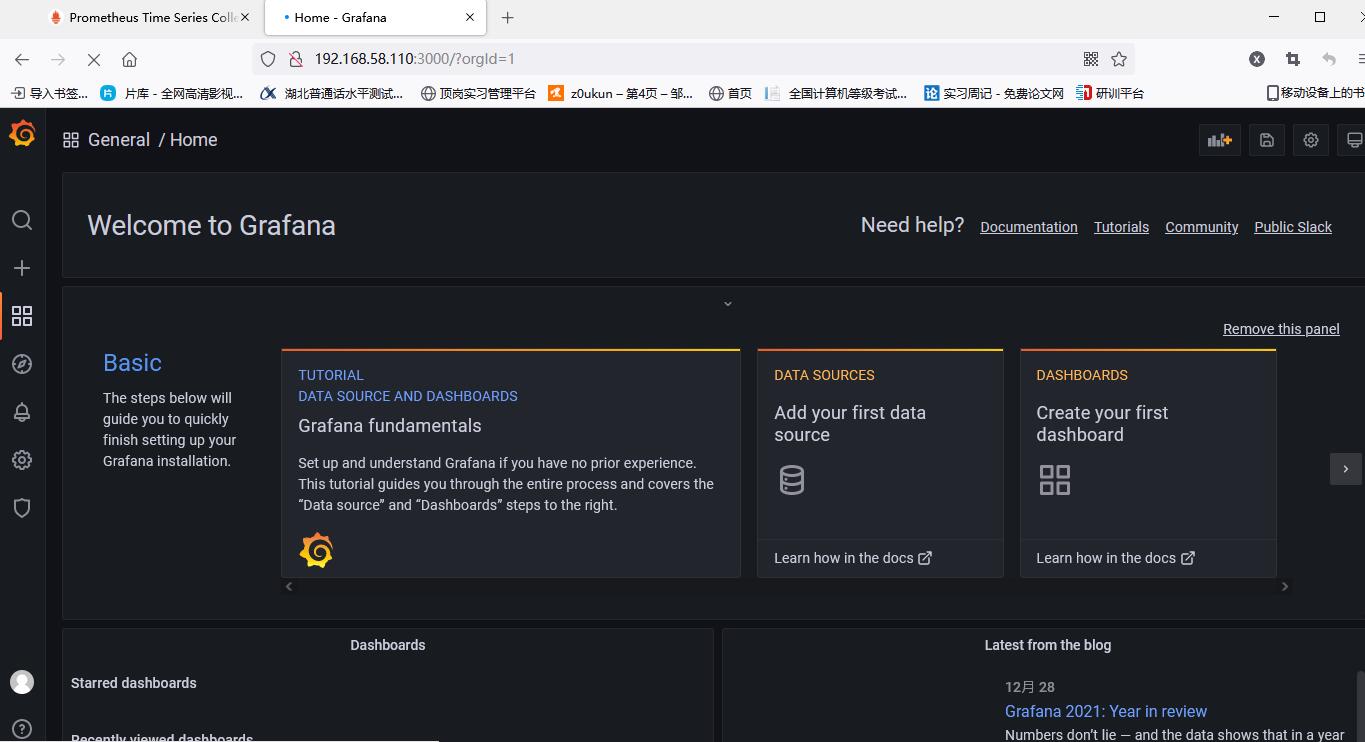Open the 湖北普通话水平测试 bookmark

(331, 93)
